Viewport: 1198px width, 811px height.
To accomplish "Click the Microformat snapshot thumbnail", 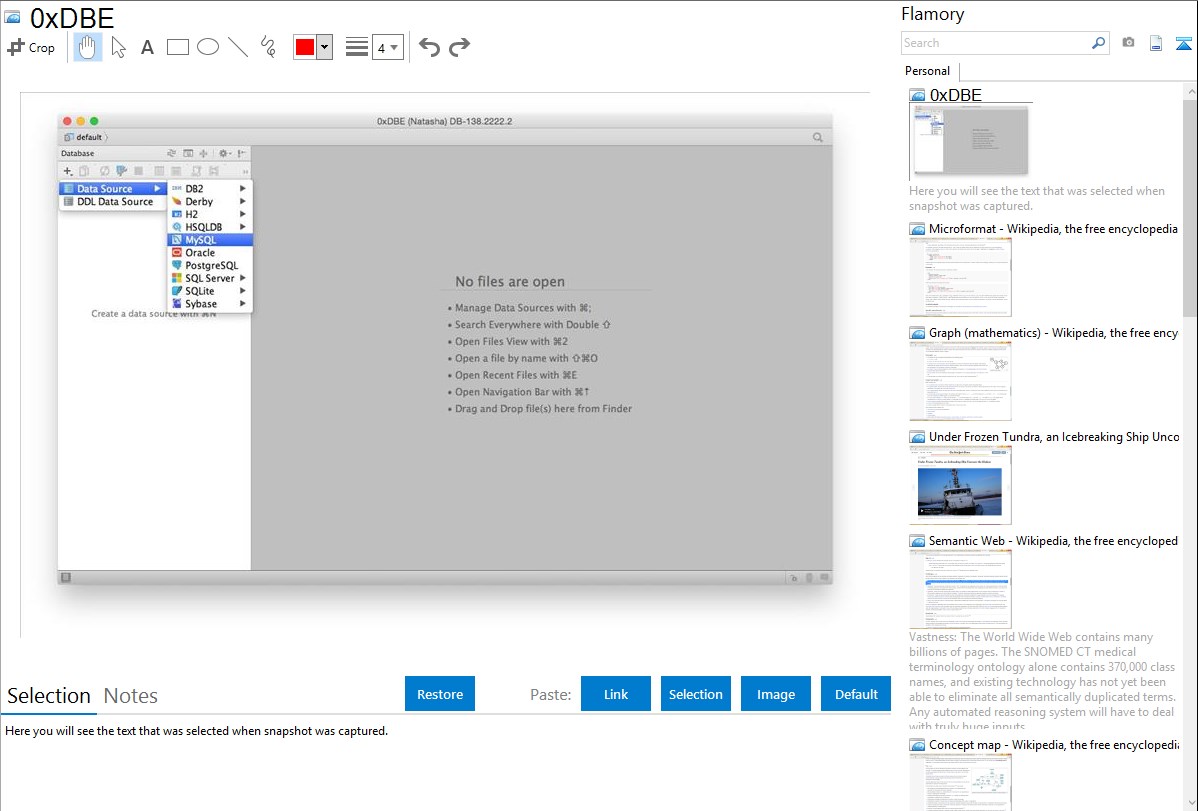I will click(x=960, y=277).
